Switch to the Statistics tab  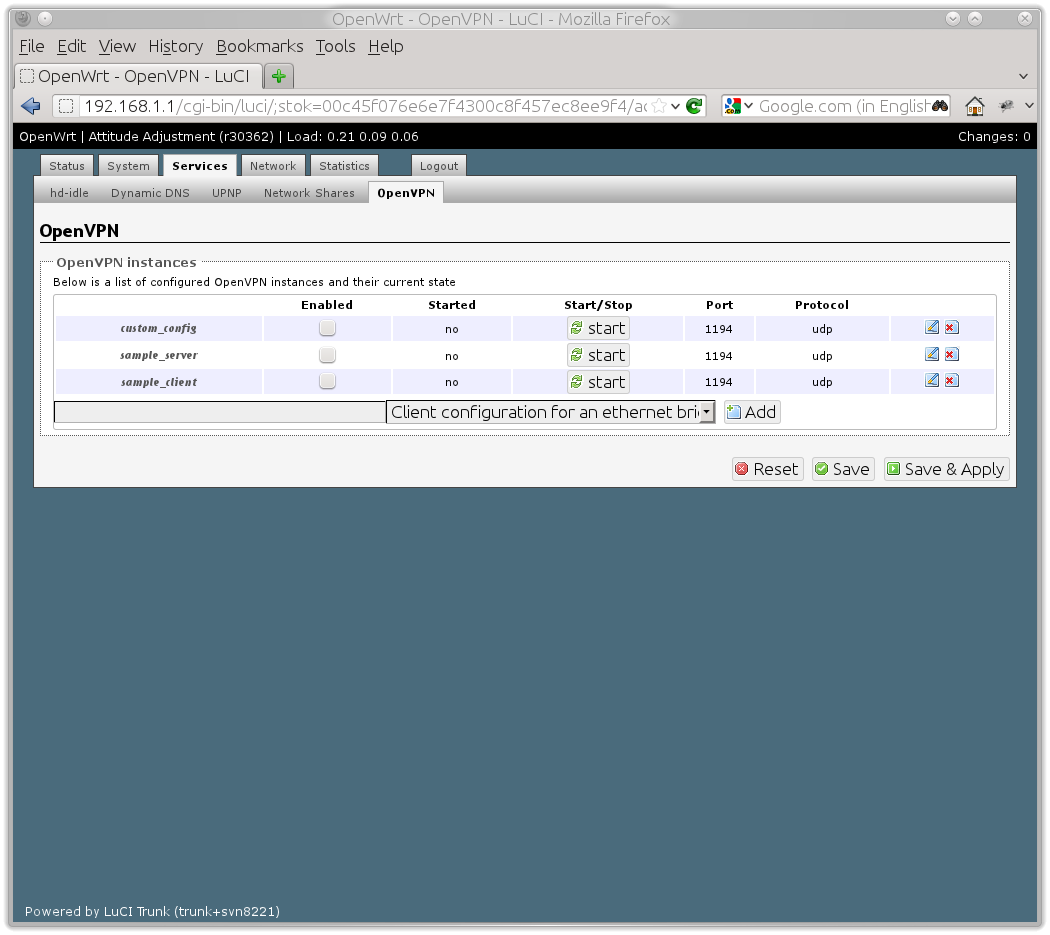(x=344, y=165)
